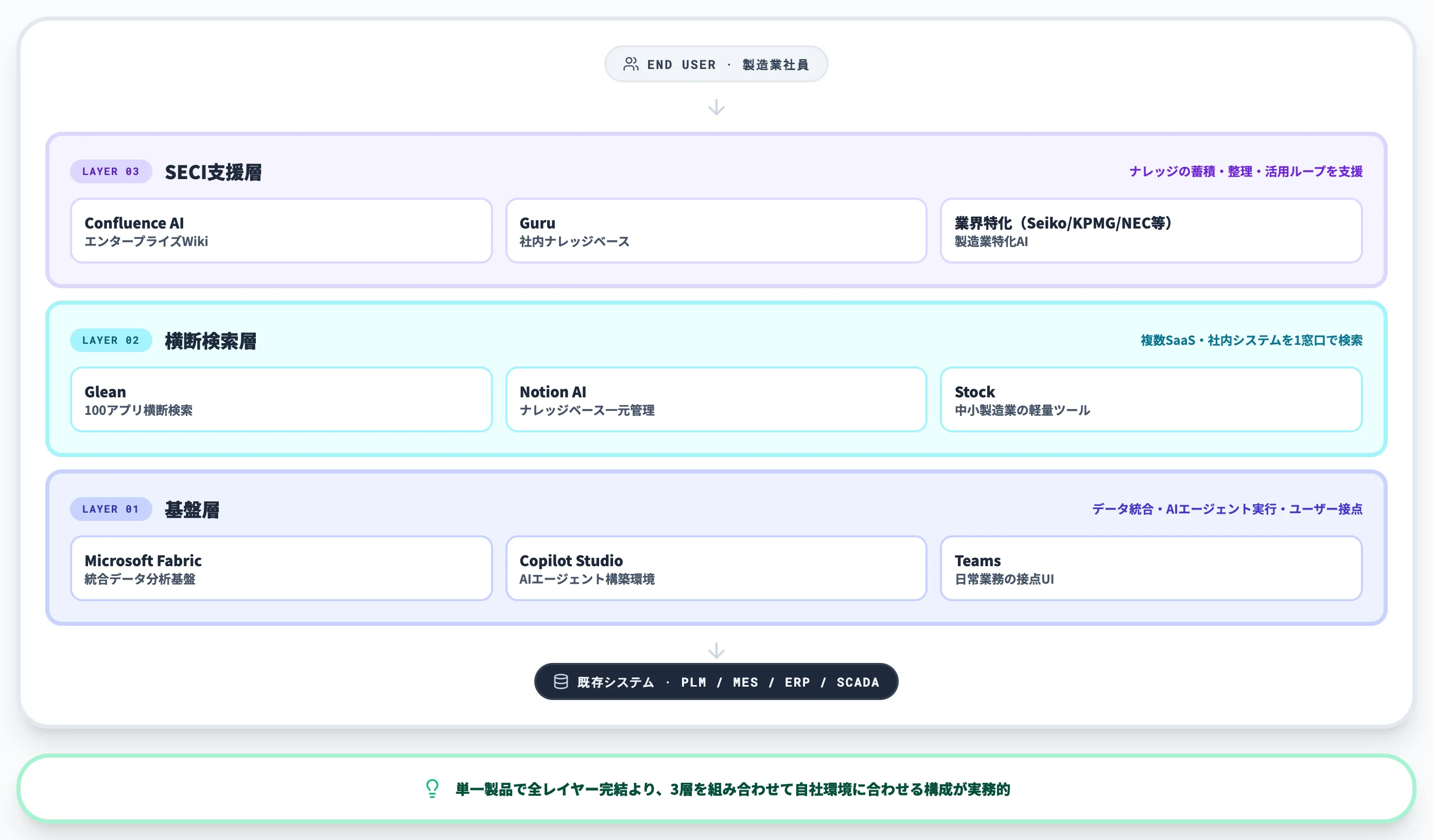
Task: Select the Notion AI card
Action: (x=717, y=399)
